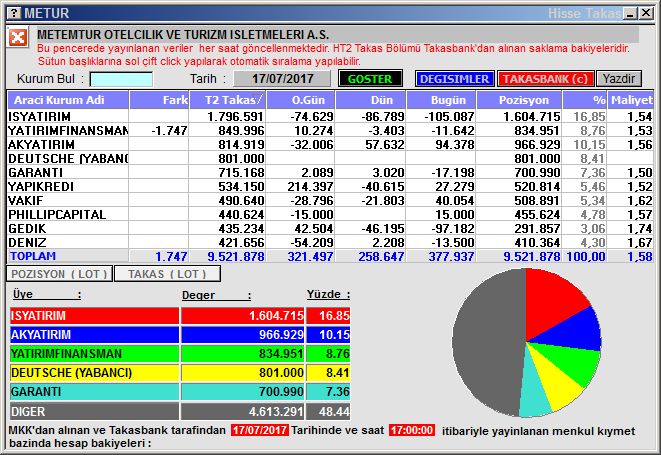Switch to POZISYON ( LOT ) tab
This screenshot has width=661, height=455.
coord(58,274)
